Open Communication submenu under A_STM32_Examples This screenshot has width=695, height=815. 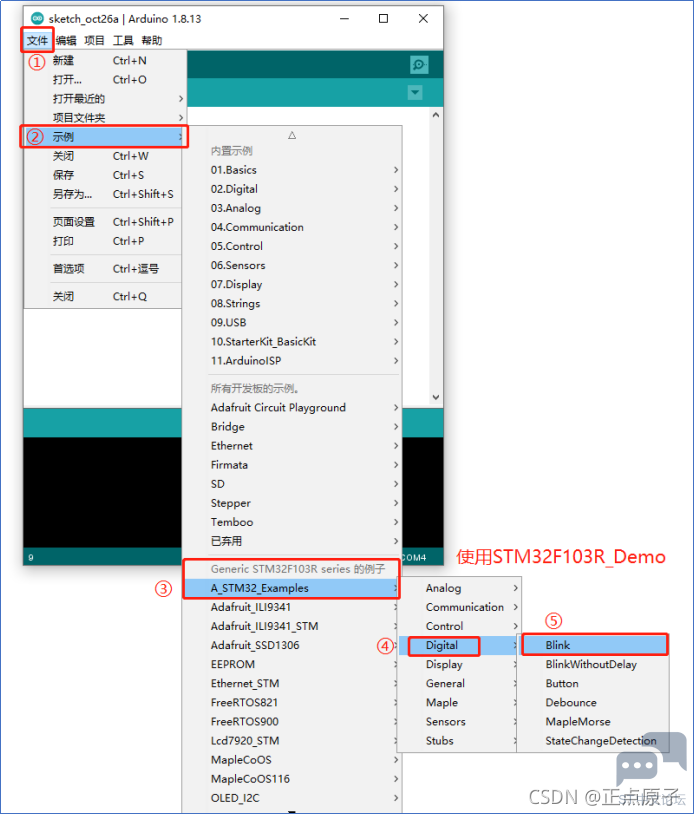tap(460, 607)
